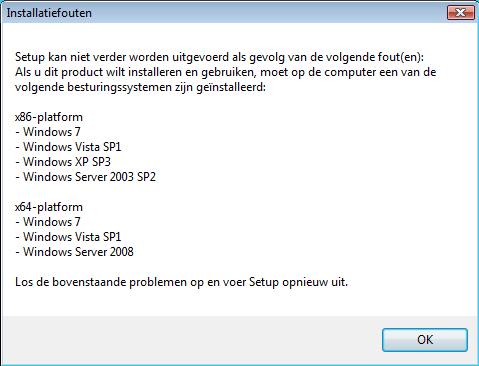Click the Windows Server 2003 SP2 entry
This screenshot has width=479, height=366.
coord(85,177)
